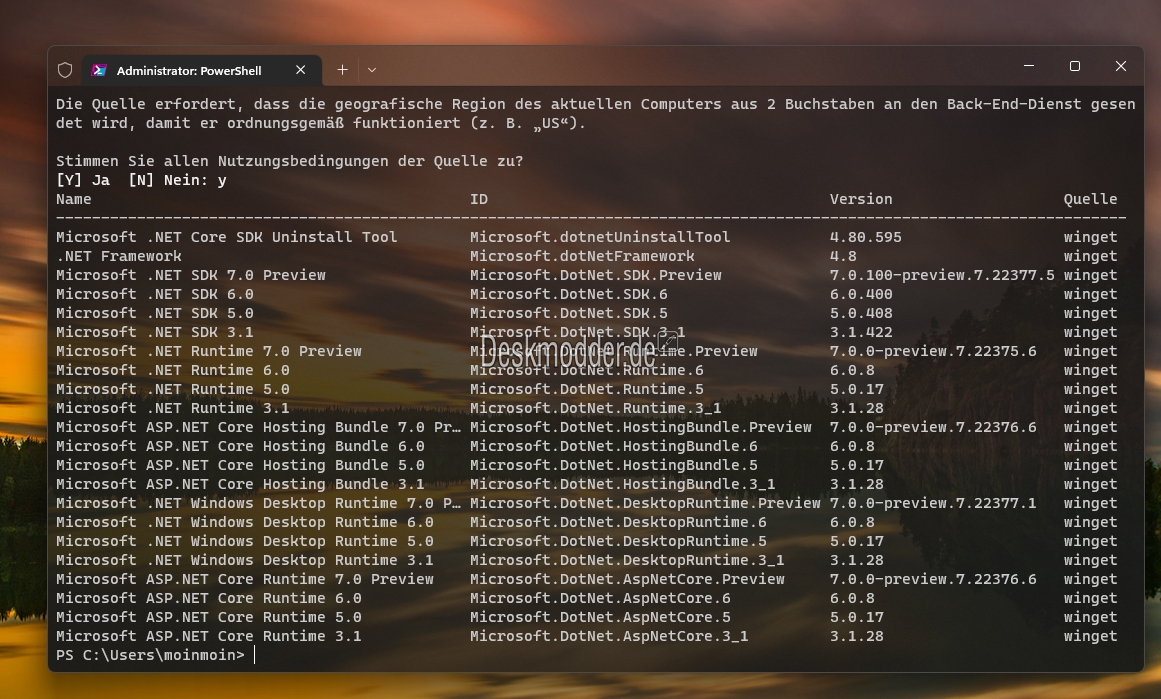Select "Microsoft .NET Windows Desktop Runtime 6.0" name
1161x699 pixels.
(x=245, y=523)
